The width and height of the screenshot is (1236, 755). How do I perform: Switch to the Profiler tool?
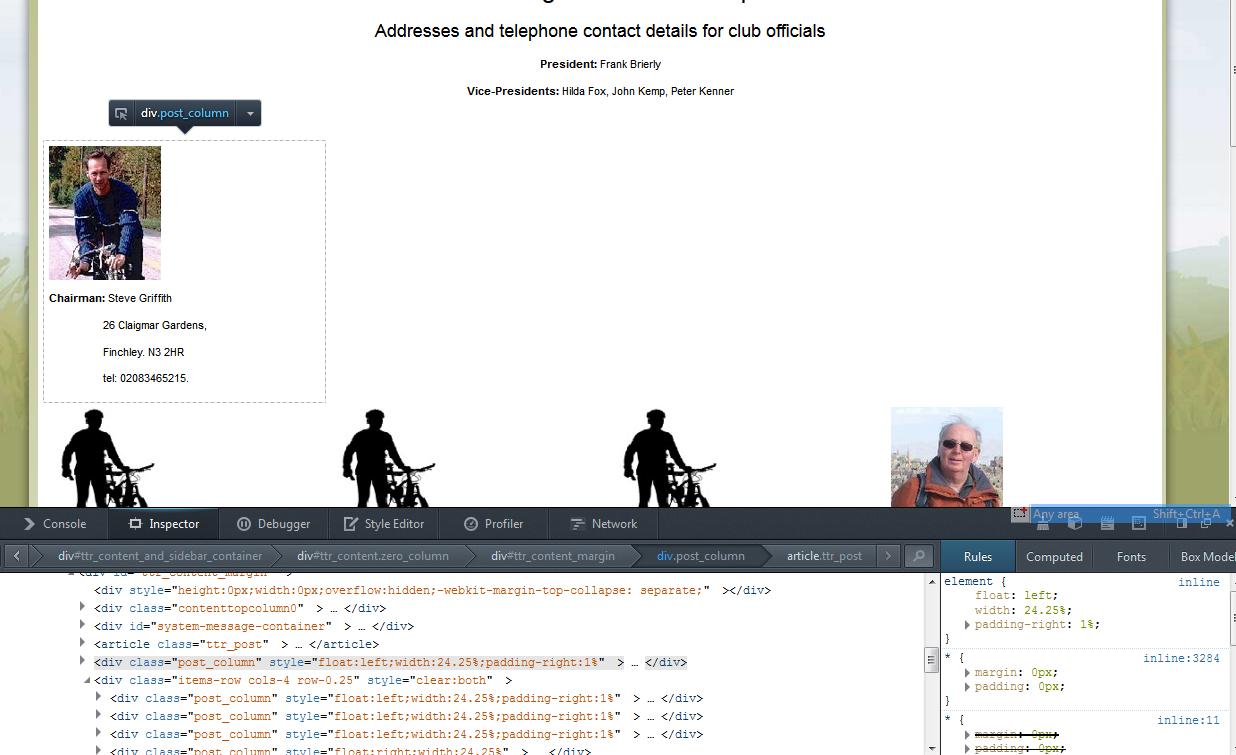[x=493, y=523]
